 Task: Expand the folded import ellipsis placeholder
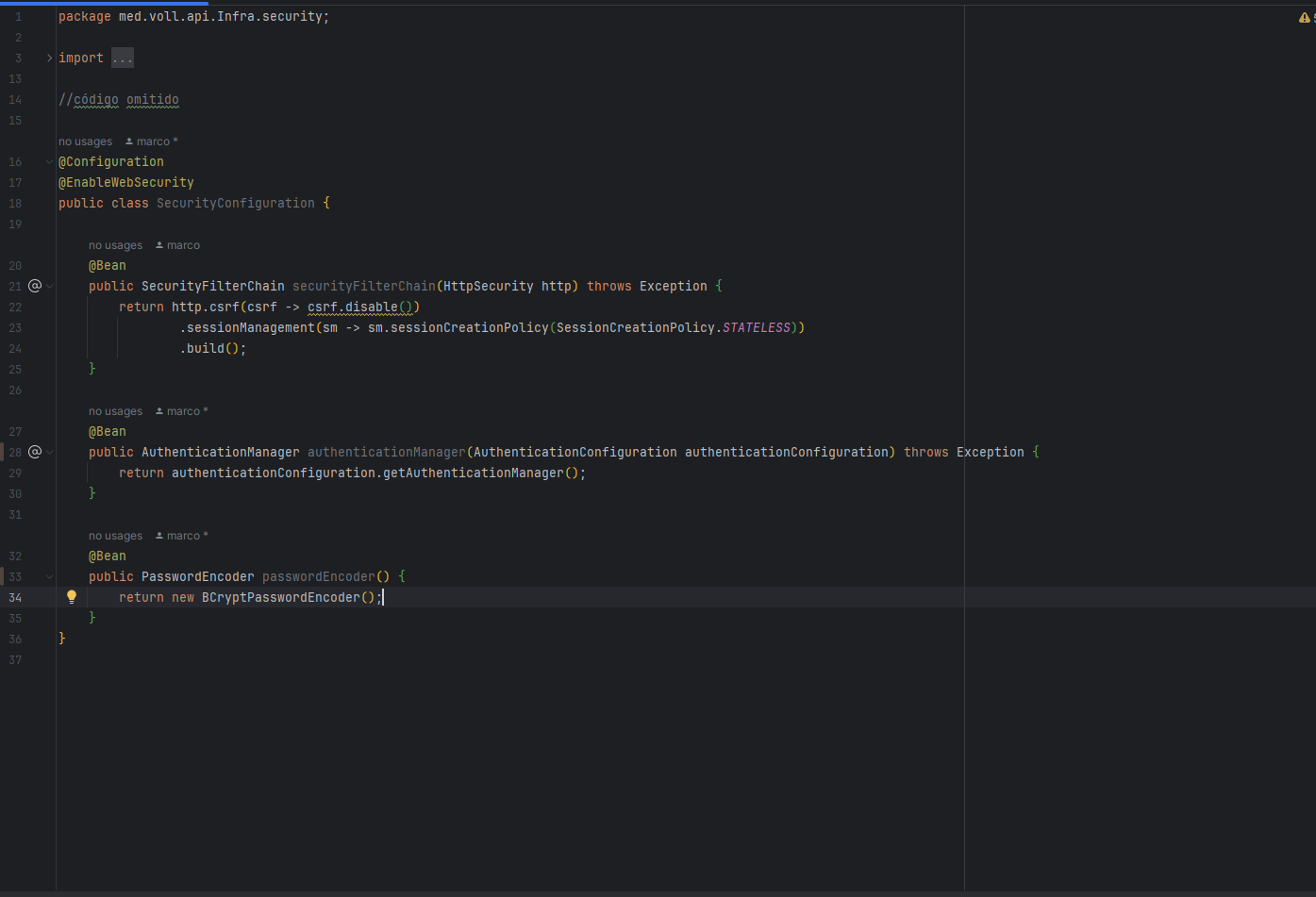(123, 58)
